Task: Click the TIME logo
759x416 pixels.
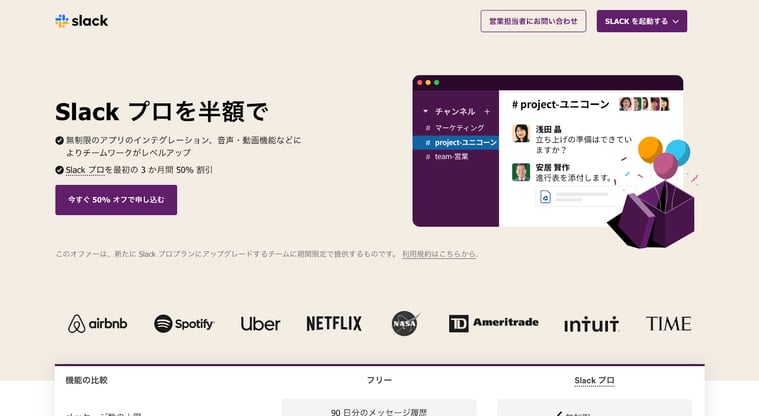Action: tap(668, 324)
